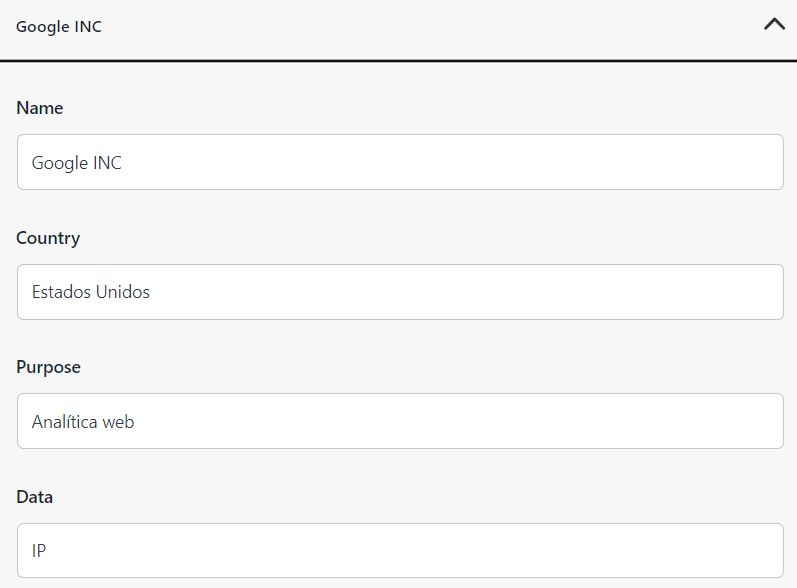Click empty header bar area beside title
Screen dimensions: 797x588
432,26
